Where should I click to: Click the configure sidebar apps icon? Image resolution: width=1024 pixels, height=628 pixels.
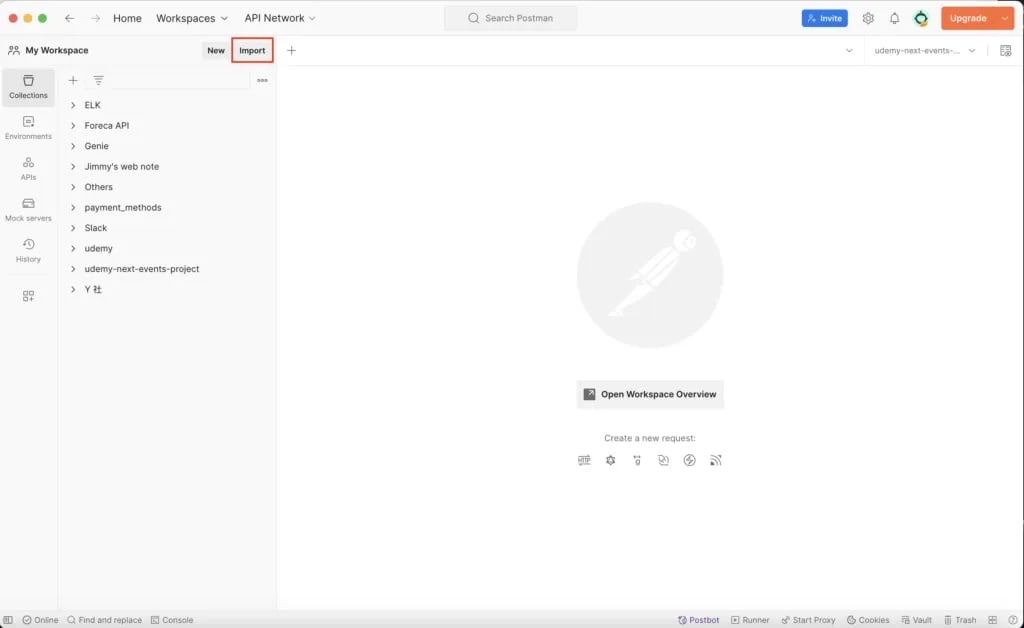point(28,296)
